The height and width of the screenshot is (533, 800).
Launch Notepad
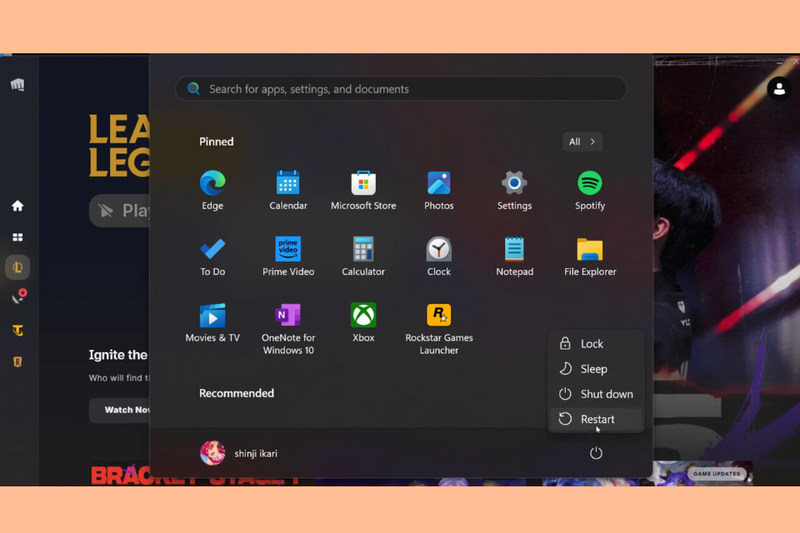coord(514,257)
